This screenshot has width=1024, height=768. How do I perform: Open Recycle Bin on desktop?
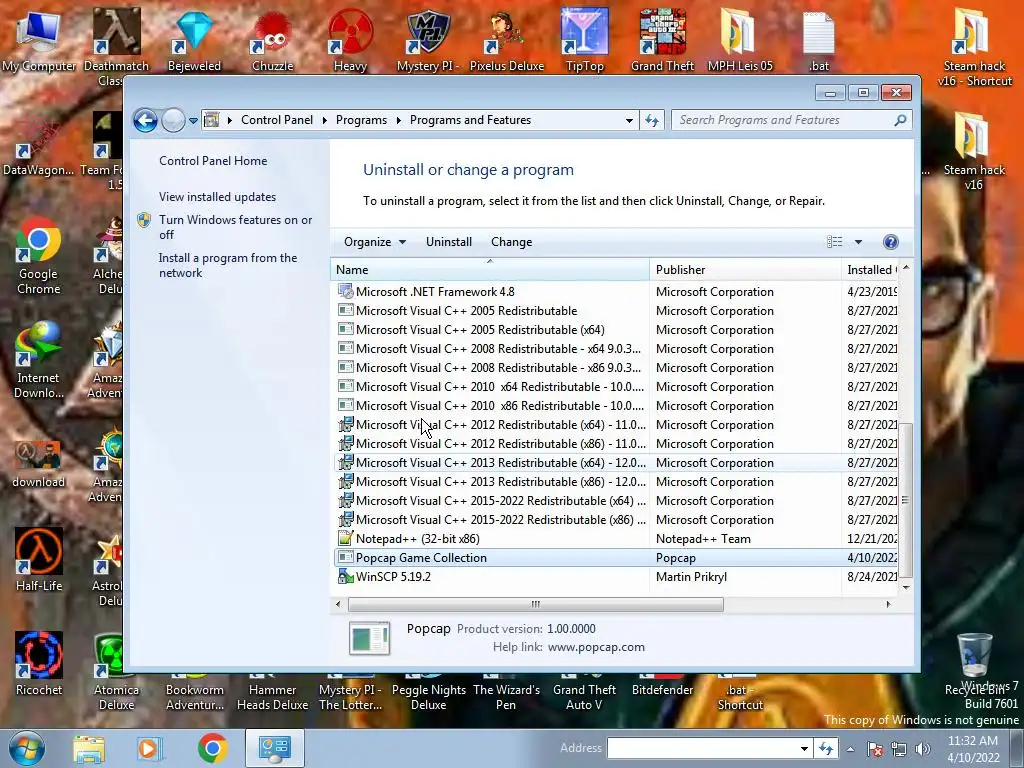point(974,663)
